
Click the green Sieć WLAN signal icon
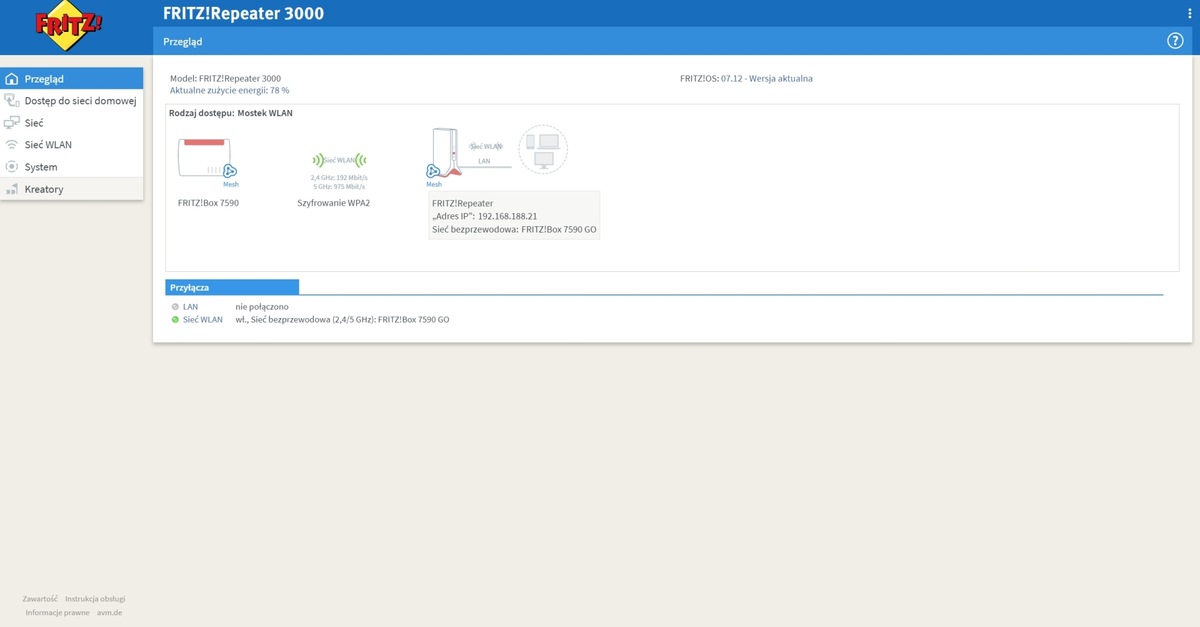point(340,160)
